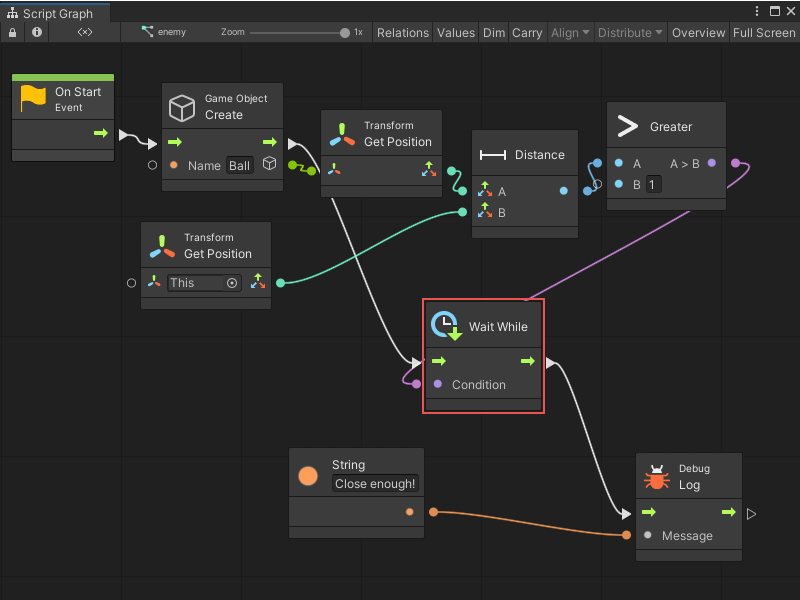Click the Overview button
Screen dimensions: 800x600
pos(698,32)
